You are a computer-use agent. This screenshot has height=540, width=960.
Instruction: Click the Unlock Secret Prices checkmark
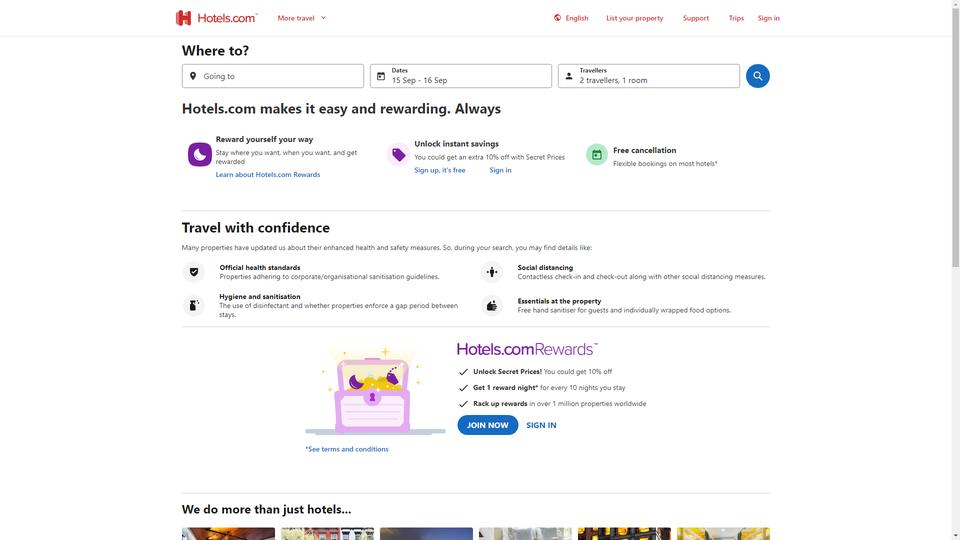463,372
